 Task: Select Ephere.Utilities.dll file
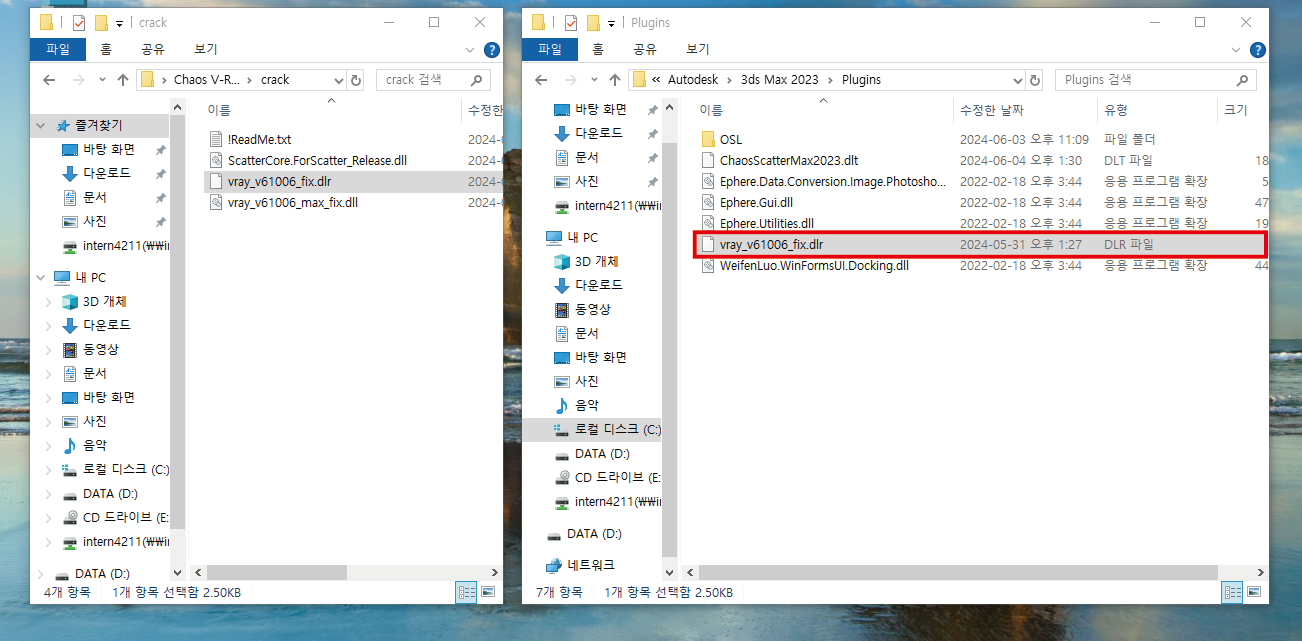point(766,223)
